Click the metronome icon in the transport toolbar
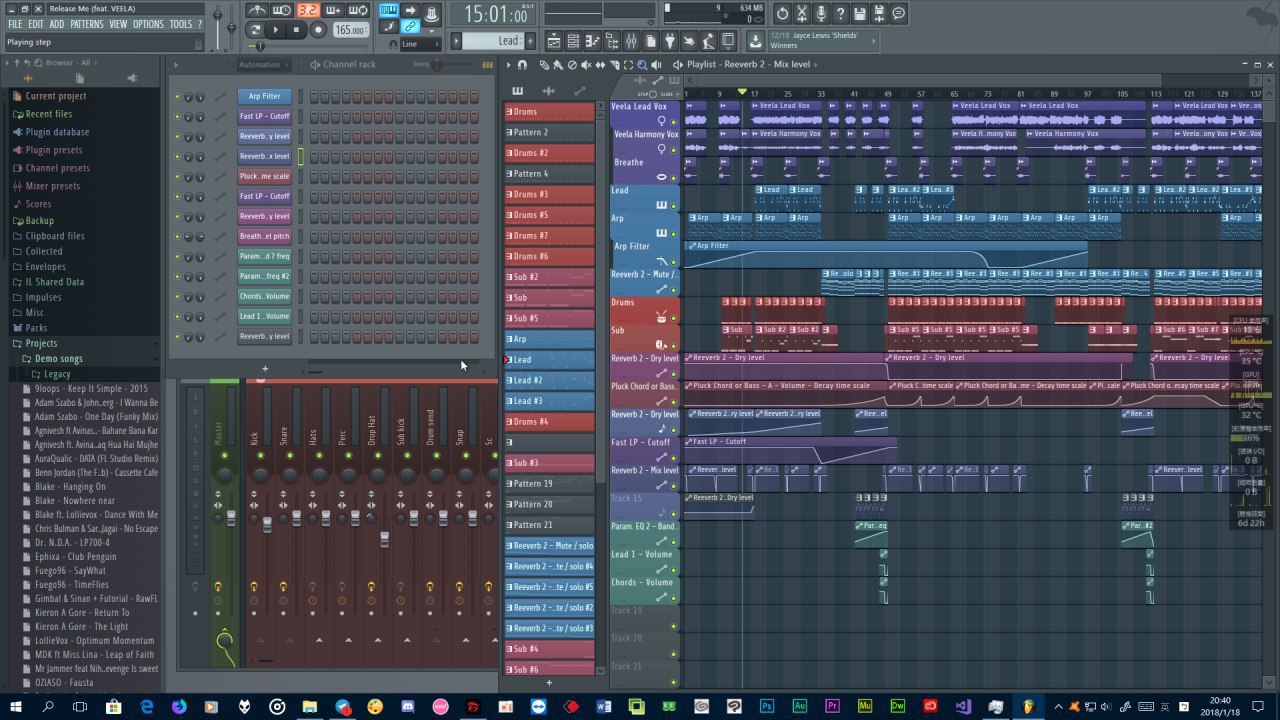The height and width of the screenshot is (720, 1280). pyautogui.click(x=257, y=11)
